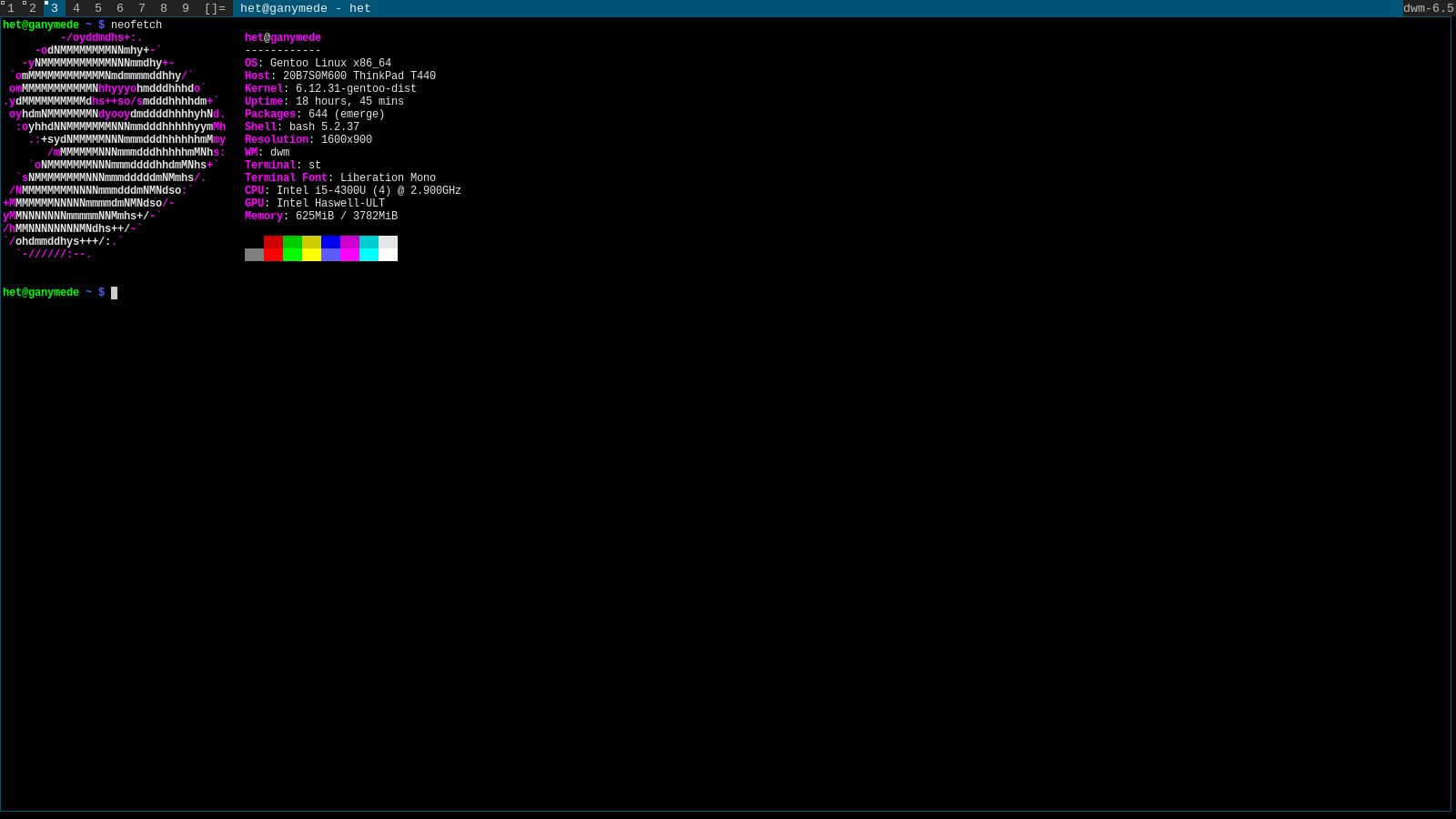Click the periwinkle bright-blue color block
The width and height of the screenshot is (1456, 819).
330,255
